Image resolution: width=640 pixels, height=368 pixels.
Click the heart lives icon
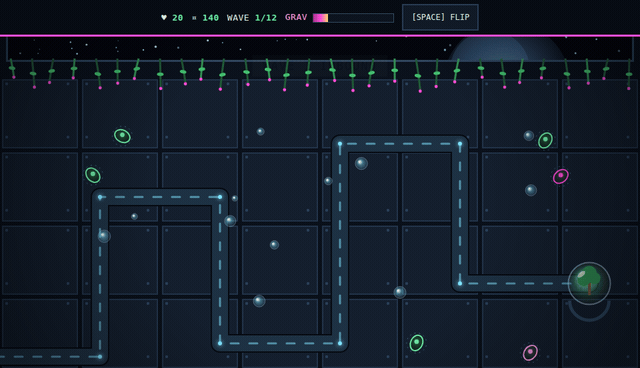point(164,17)
